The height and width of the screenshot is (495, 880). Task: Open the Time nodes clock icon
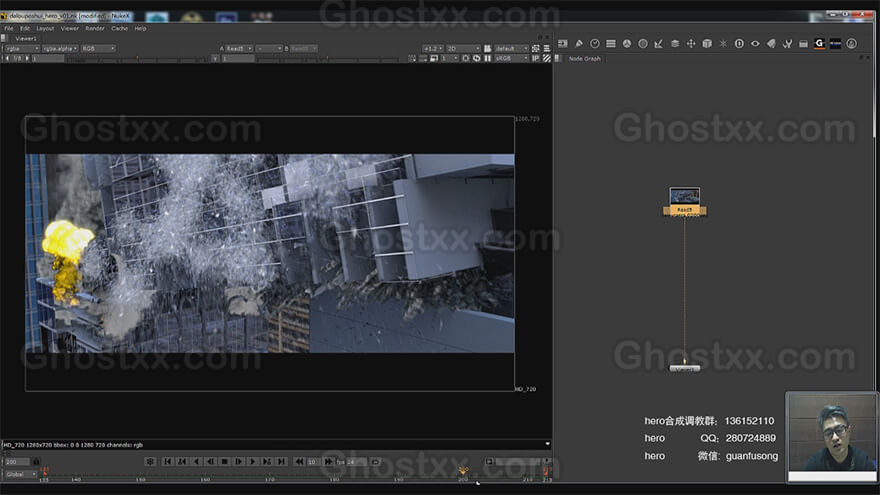(595, 44)
